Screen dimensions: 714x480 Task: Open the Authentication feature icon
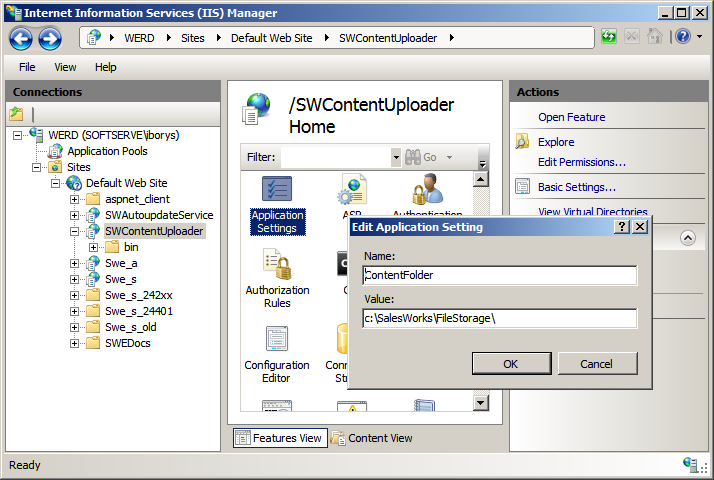tap(428, 189)
